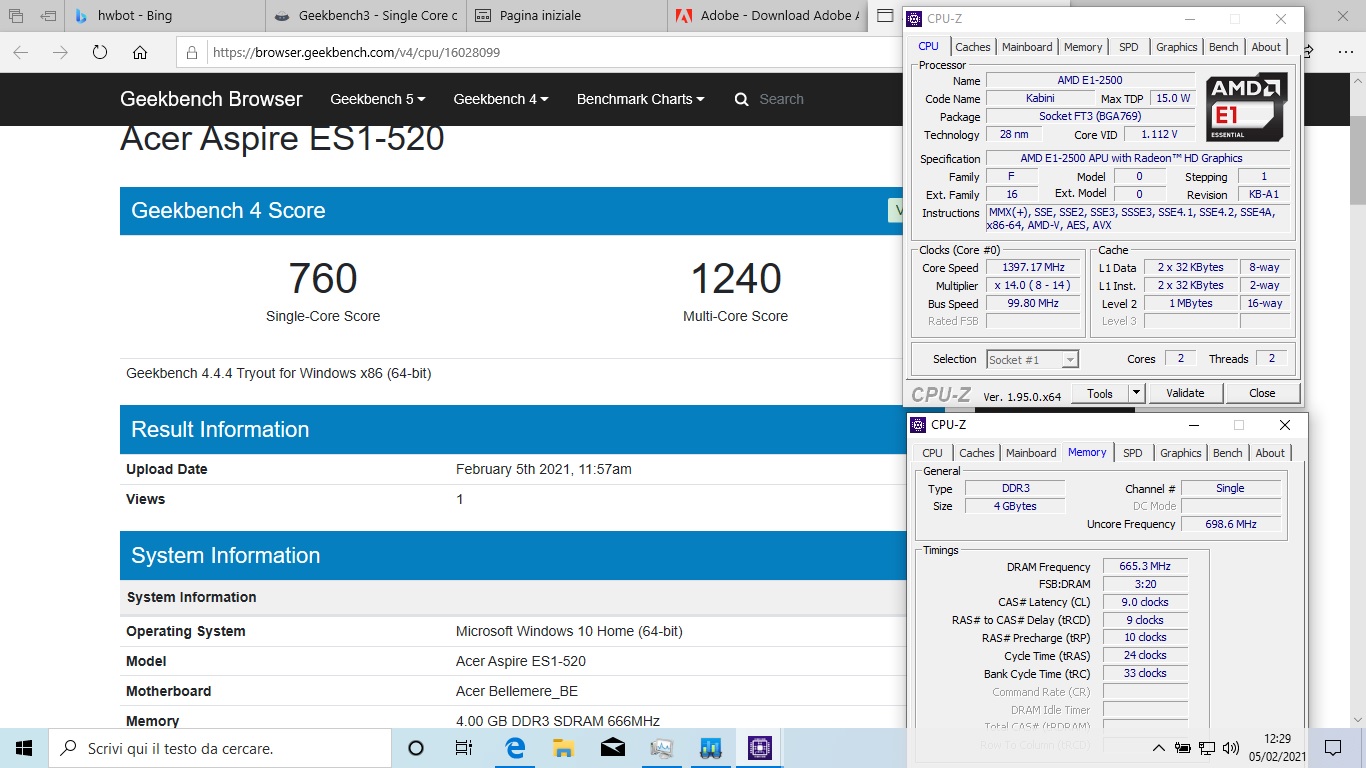Click the volume speaker tray icon

1231,748
